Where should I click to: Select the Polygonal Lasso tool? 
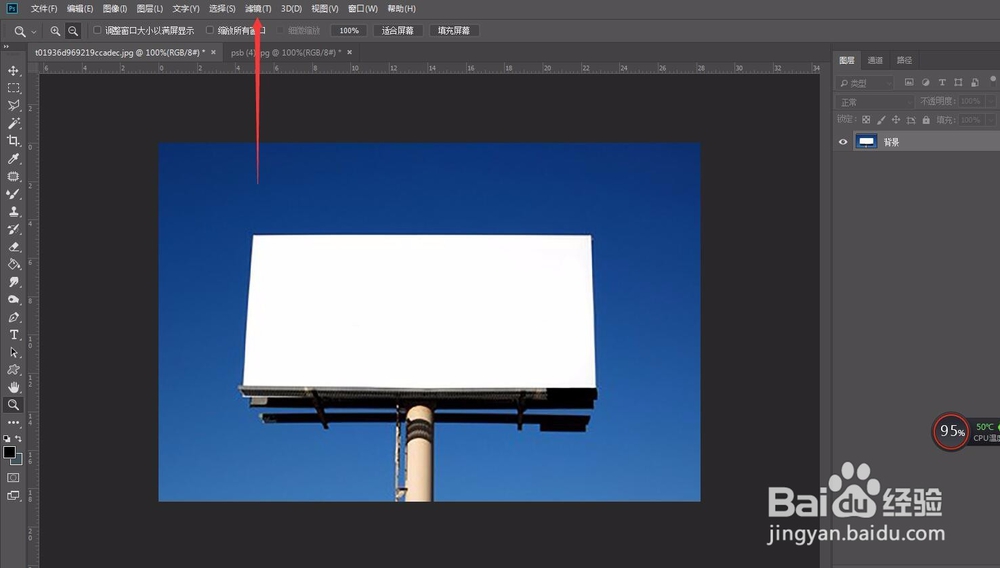[x=13, y=105]
